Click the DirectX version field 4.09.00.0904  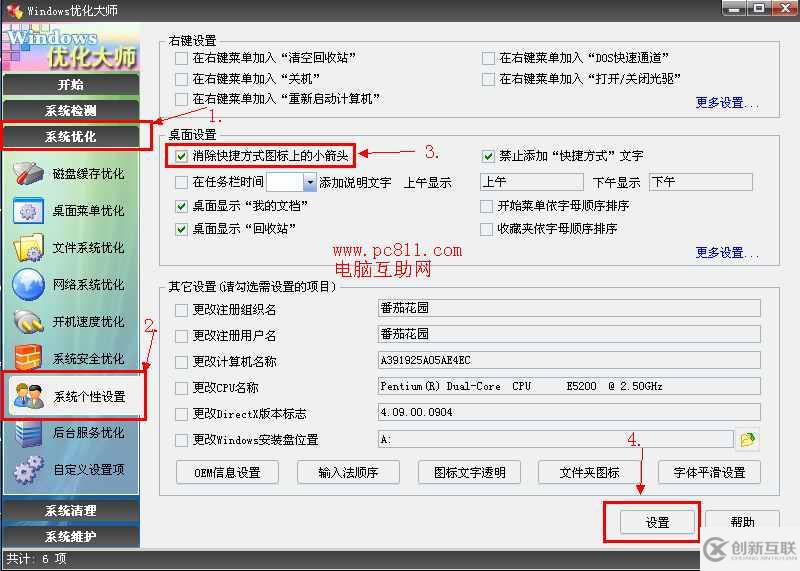click(x=569, y=412)
